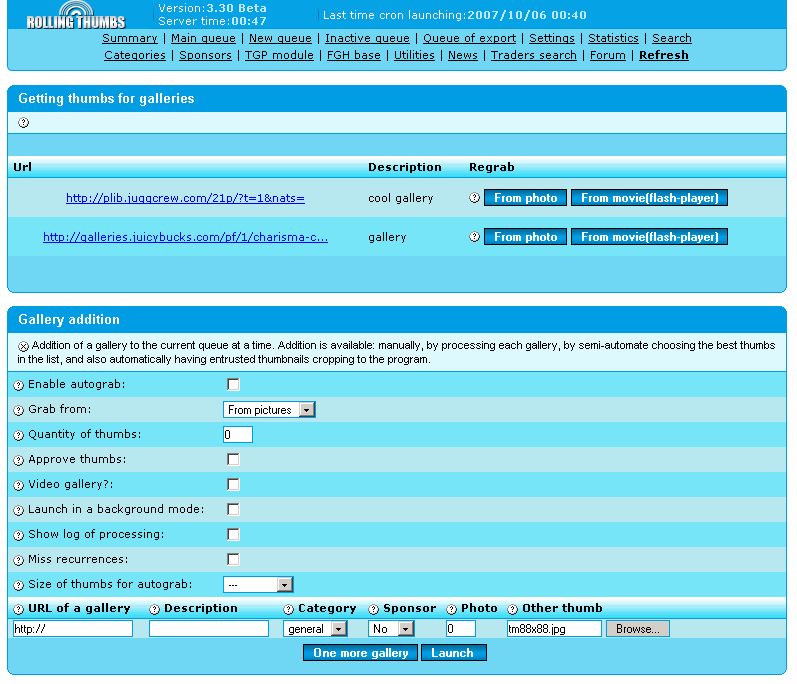The height and width of the screenshot is (684, 797).
Task: Open the FGH base page
Action: [353, 55]
